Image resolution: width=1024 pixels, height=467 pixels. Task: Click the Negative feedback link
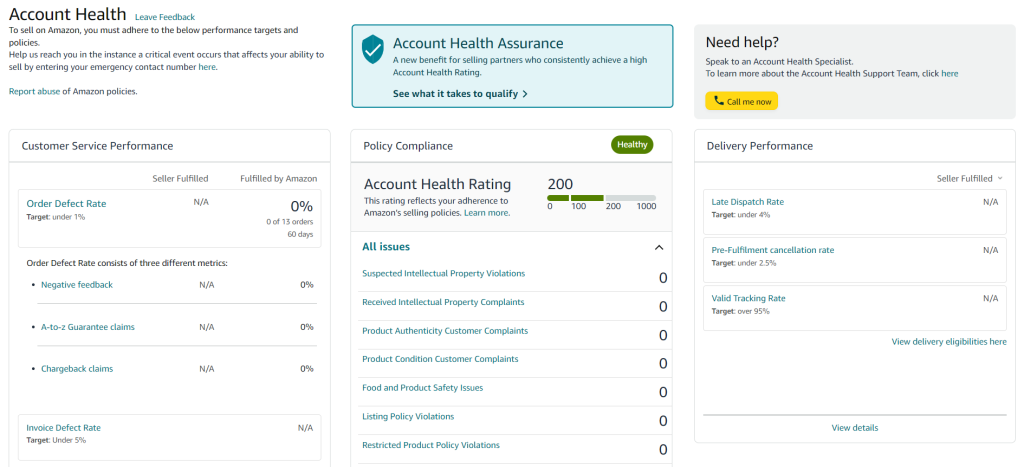[77, 285]
